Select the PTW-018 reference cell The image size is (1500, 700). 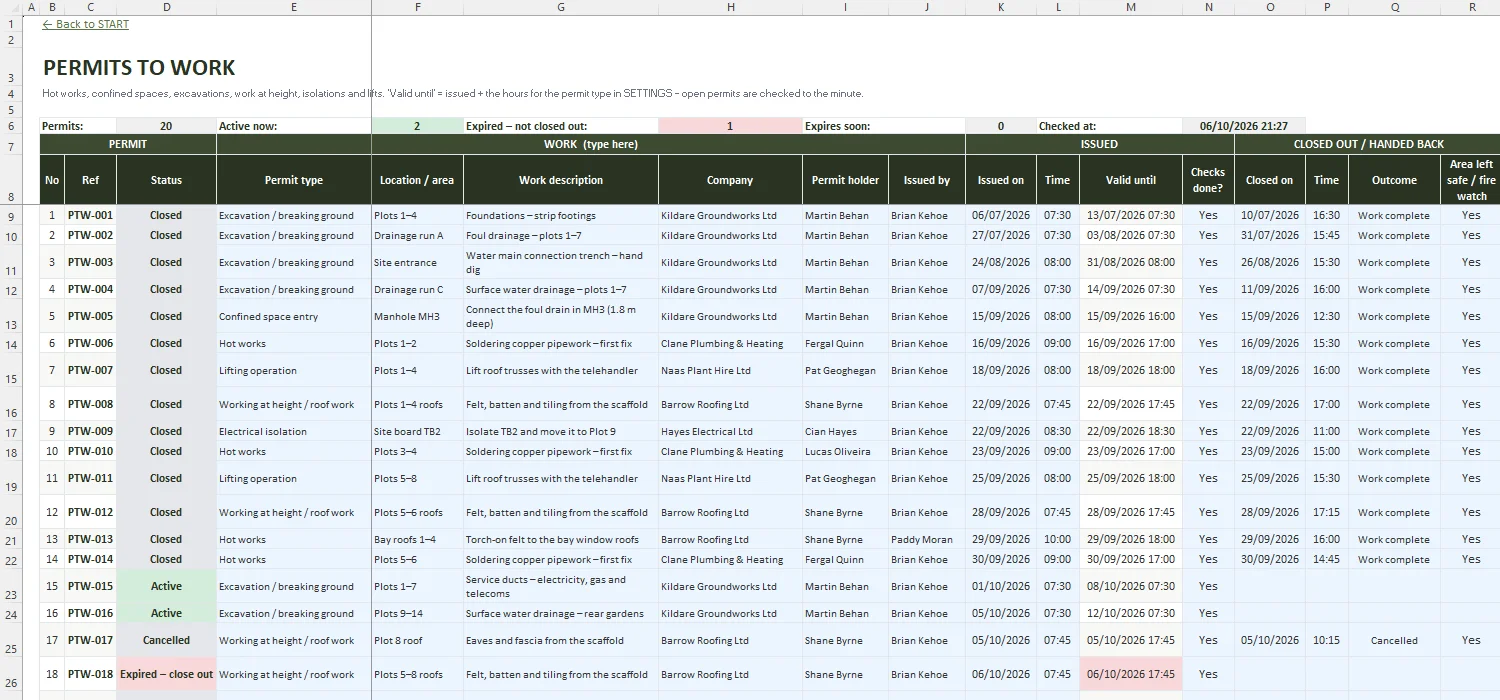(90, 674)
